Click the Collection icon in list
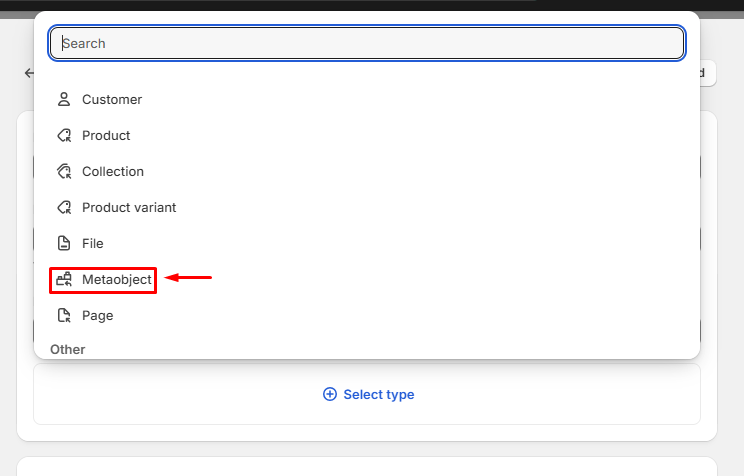Screen dimensions: 744x476 (64, 171)
